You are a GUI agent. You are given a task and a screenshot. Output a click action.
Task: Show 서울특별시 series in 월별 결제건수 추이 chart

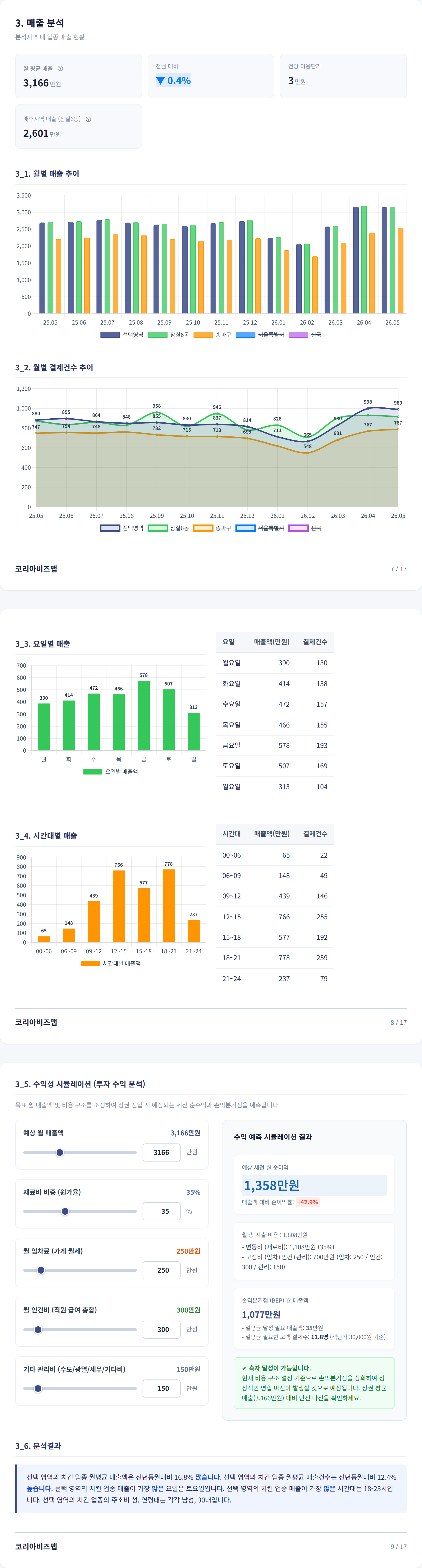pos(260,528)
